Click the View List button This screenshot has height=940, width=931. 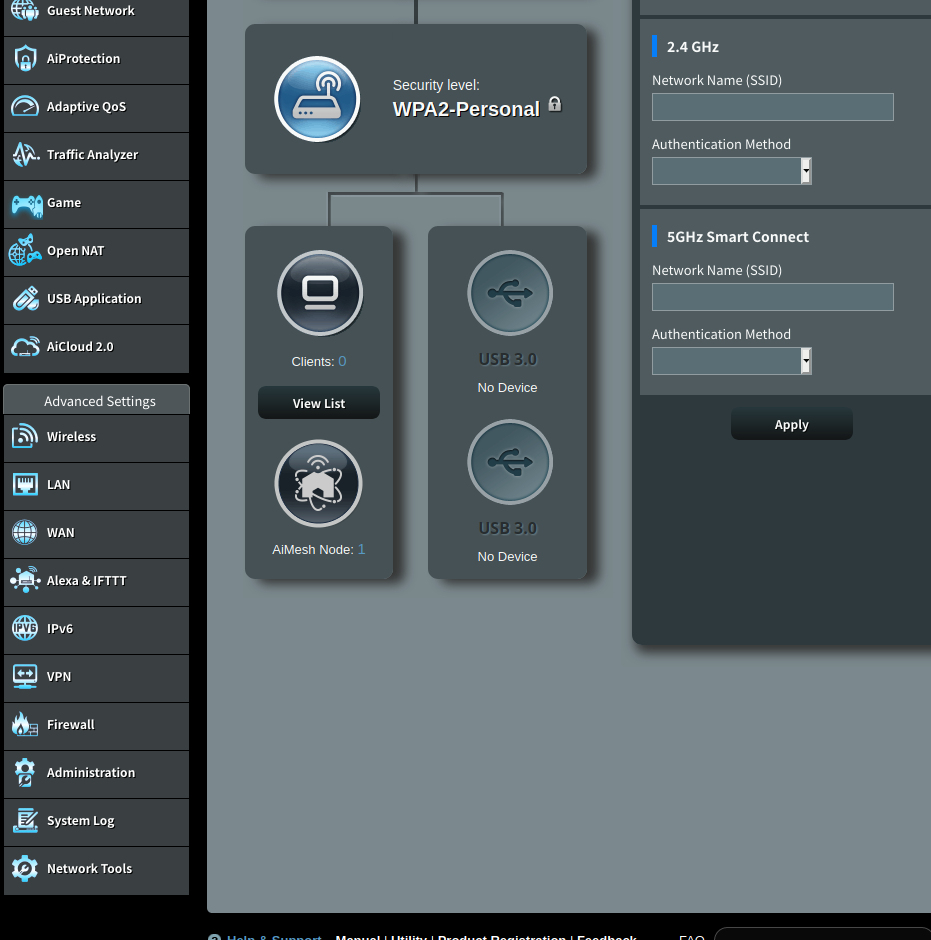pyautogui.click(x=319, y=403)
